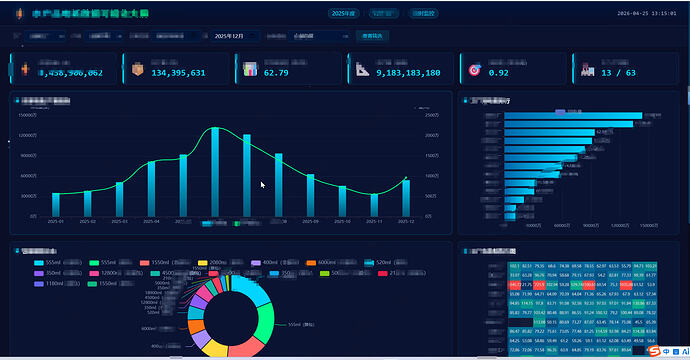Click the value 13 / 63
Viewport: 690px width, 360px height.
point(618,73)
